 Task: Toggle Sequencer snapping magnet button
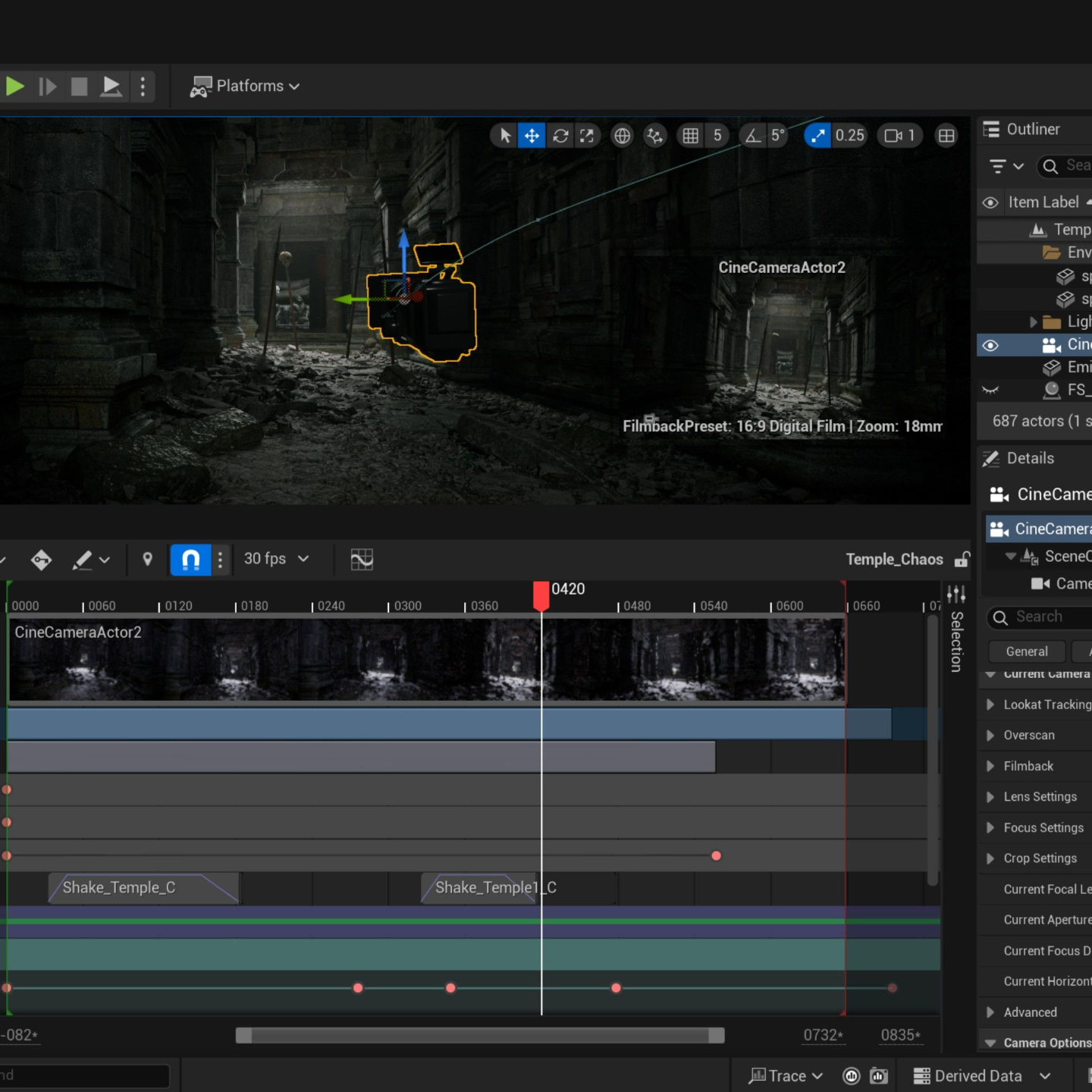(190, 560)
